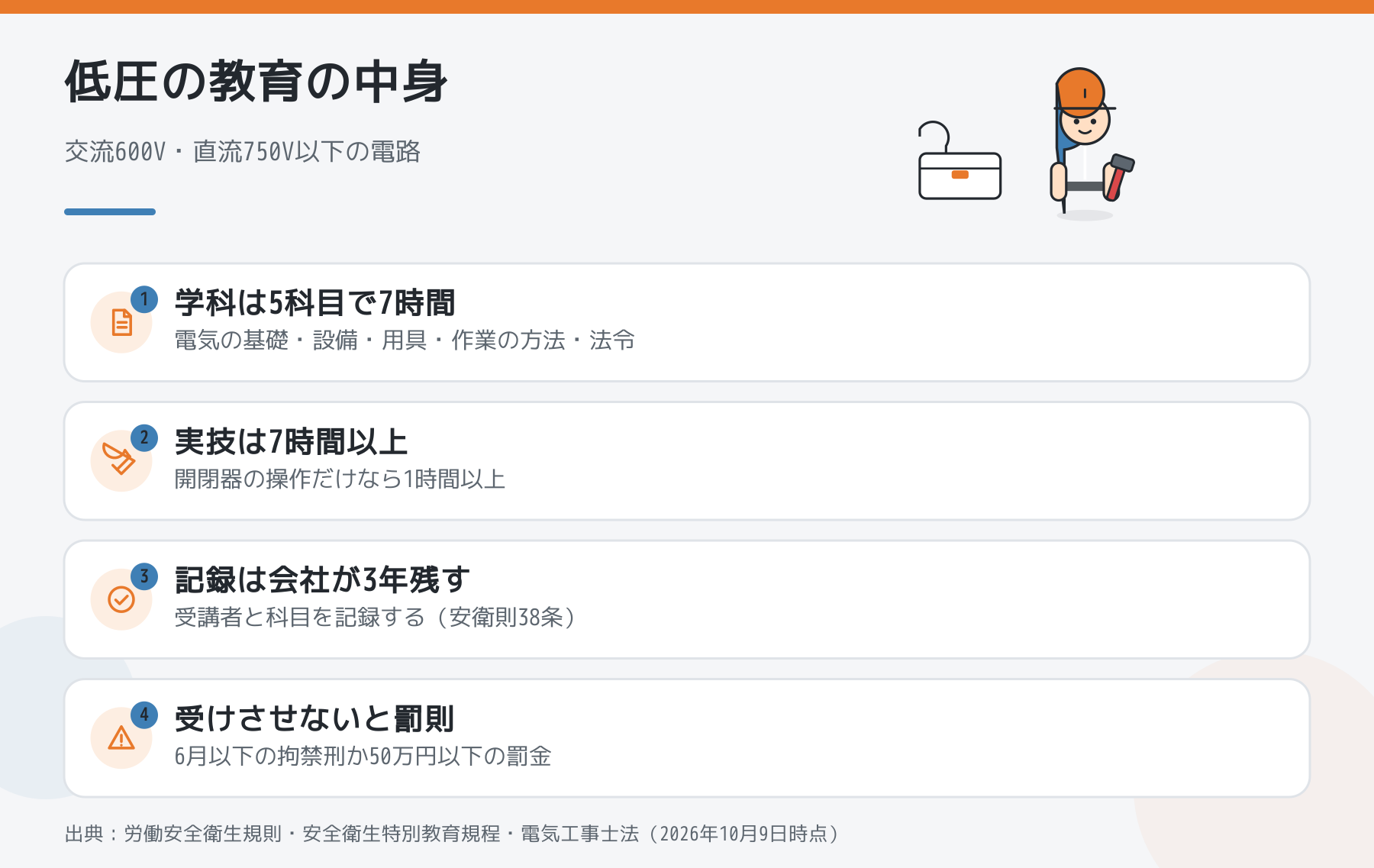Click the text 6月以下の拘禁刑か50万円以下の罰金
The height and width of the screenshot is (868, 1374).
(363, 756)
